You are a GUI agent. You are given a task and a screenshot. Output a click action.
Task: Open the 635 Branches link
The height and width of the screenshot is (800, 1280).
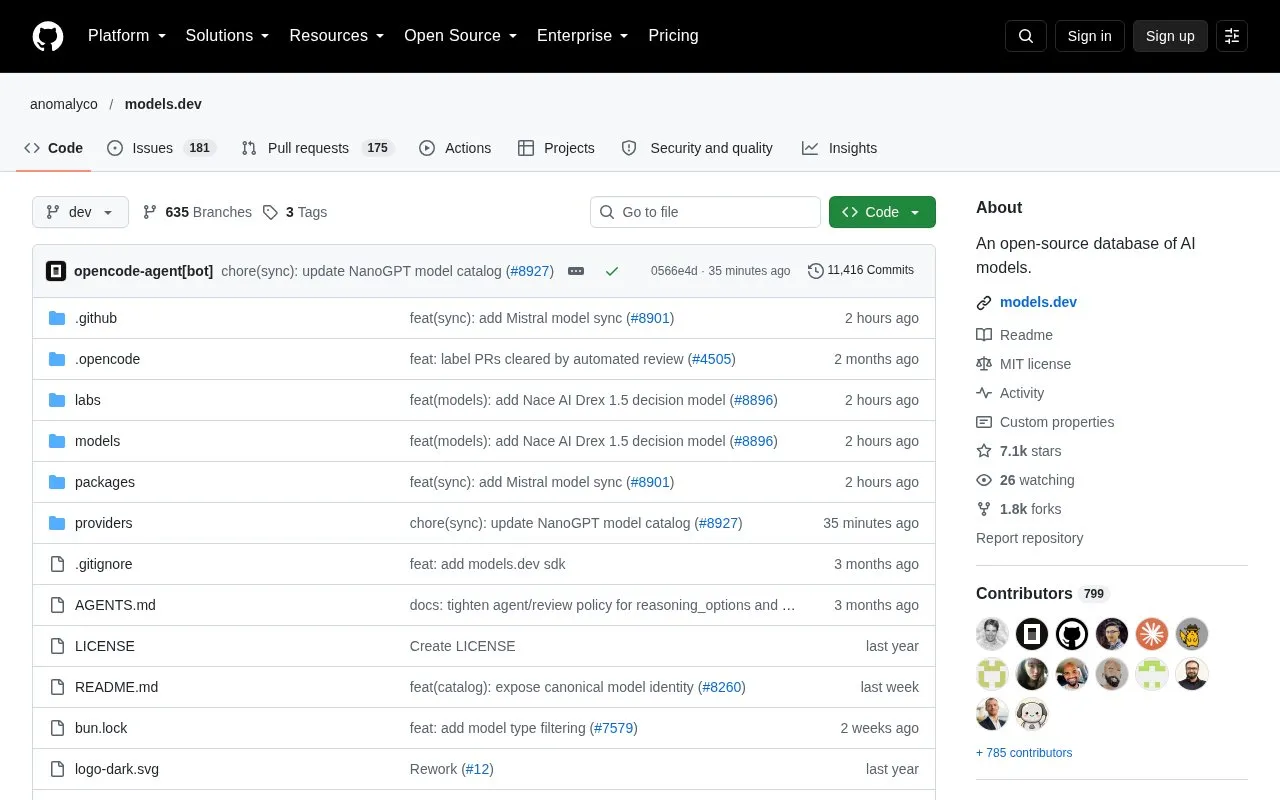[197, 212]
